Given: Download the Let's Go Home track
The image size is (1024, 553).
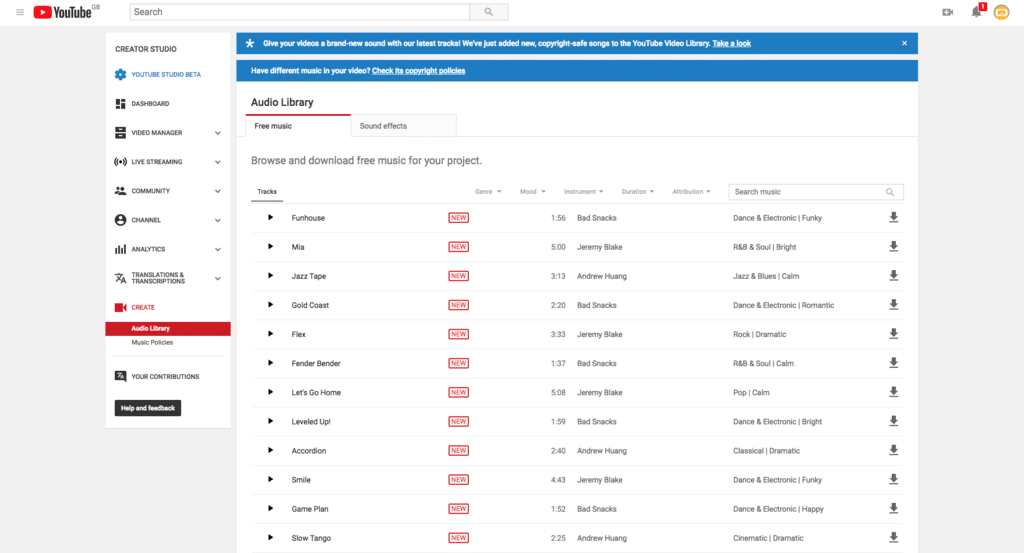Looking at the screenshot, I should tap(893, 392).
